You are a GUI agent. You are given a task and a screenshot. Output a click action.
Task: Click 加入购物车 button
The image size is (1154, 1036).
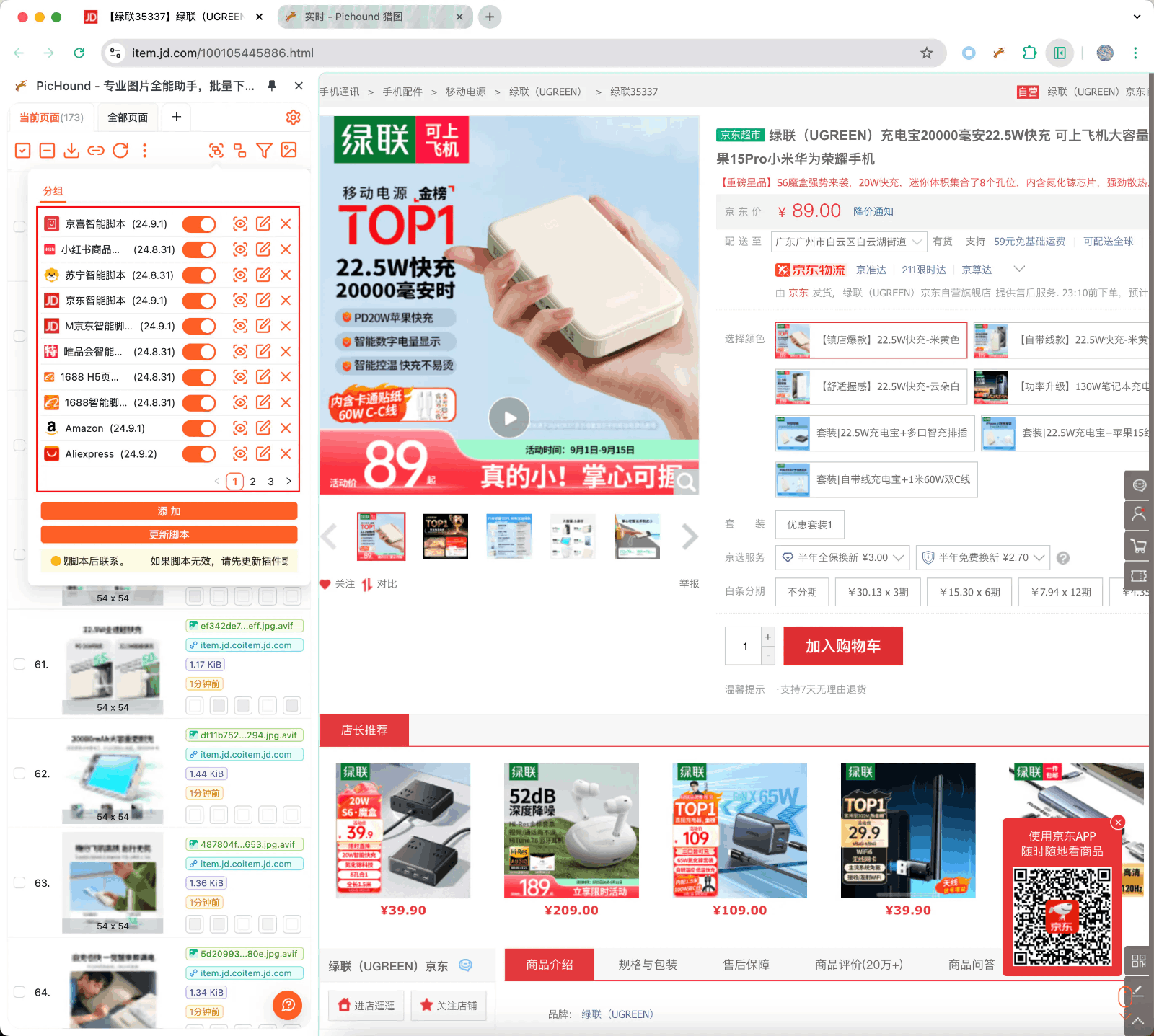click(x=843, y=646)
